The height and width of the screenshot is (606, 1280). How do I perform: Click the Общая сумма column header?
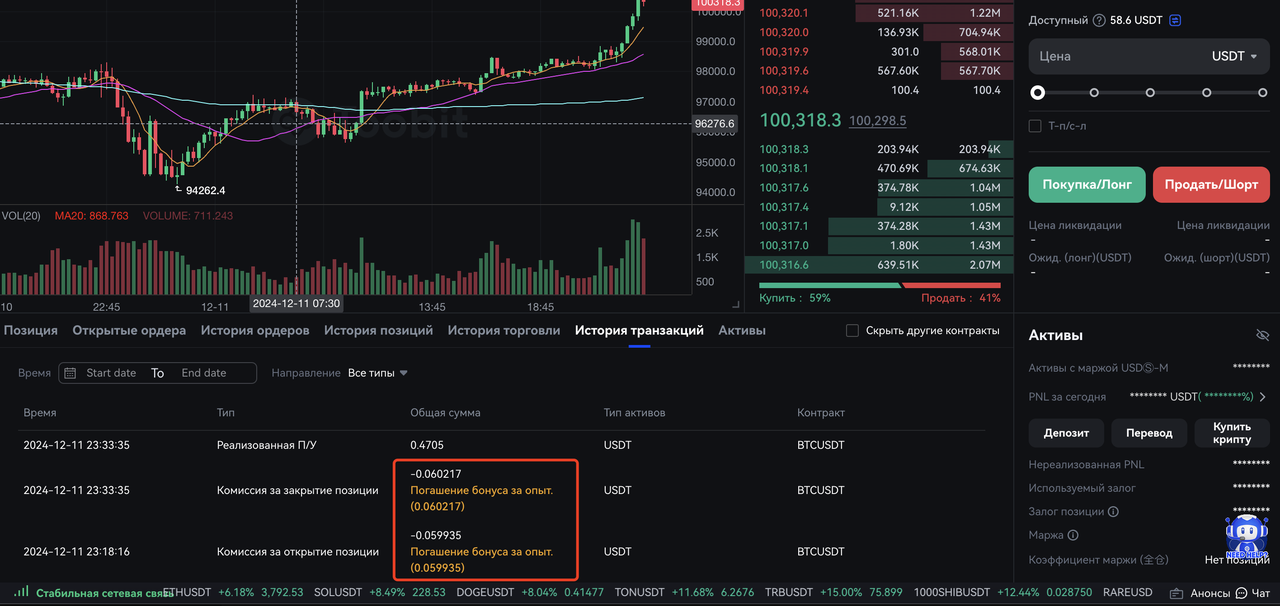coord(445,412)
